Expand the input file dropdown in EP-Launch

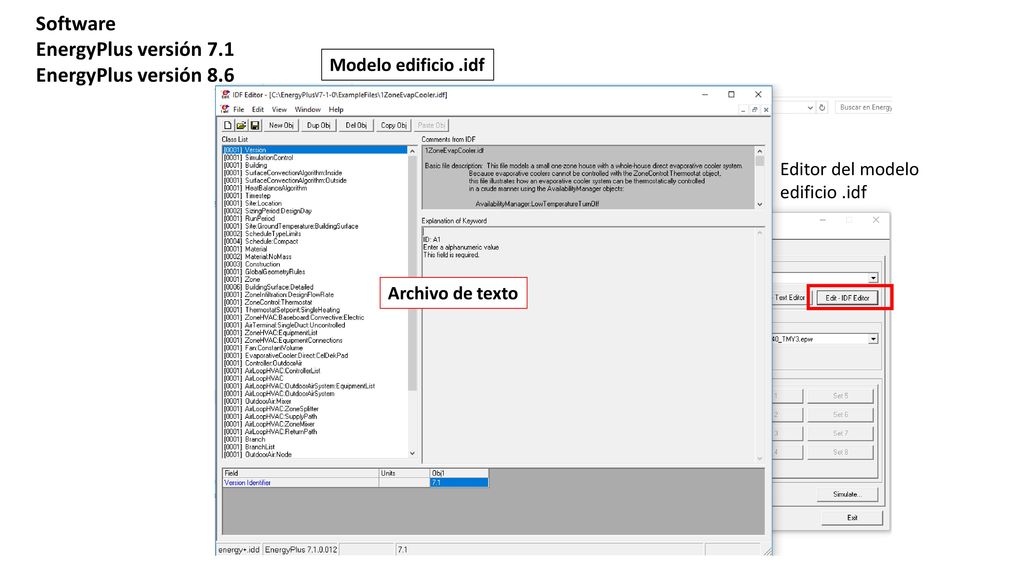tap(873, 278)
